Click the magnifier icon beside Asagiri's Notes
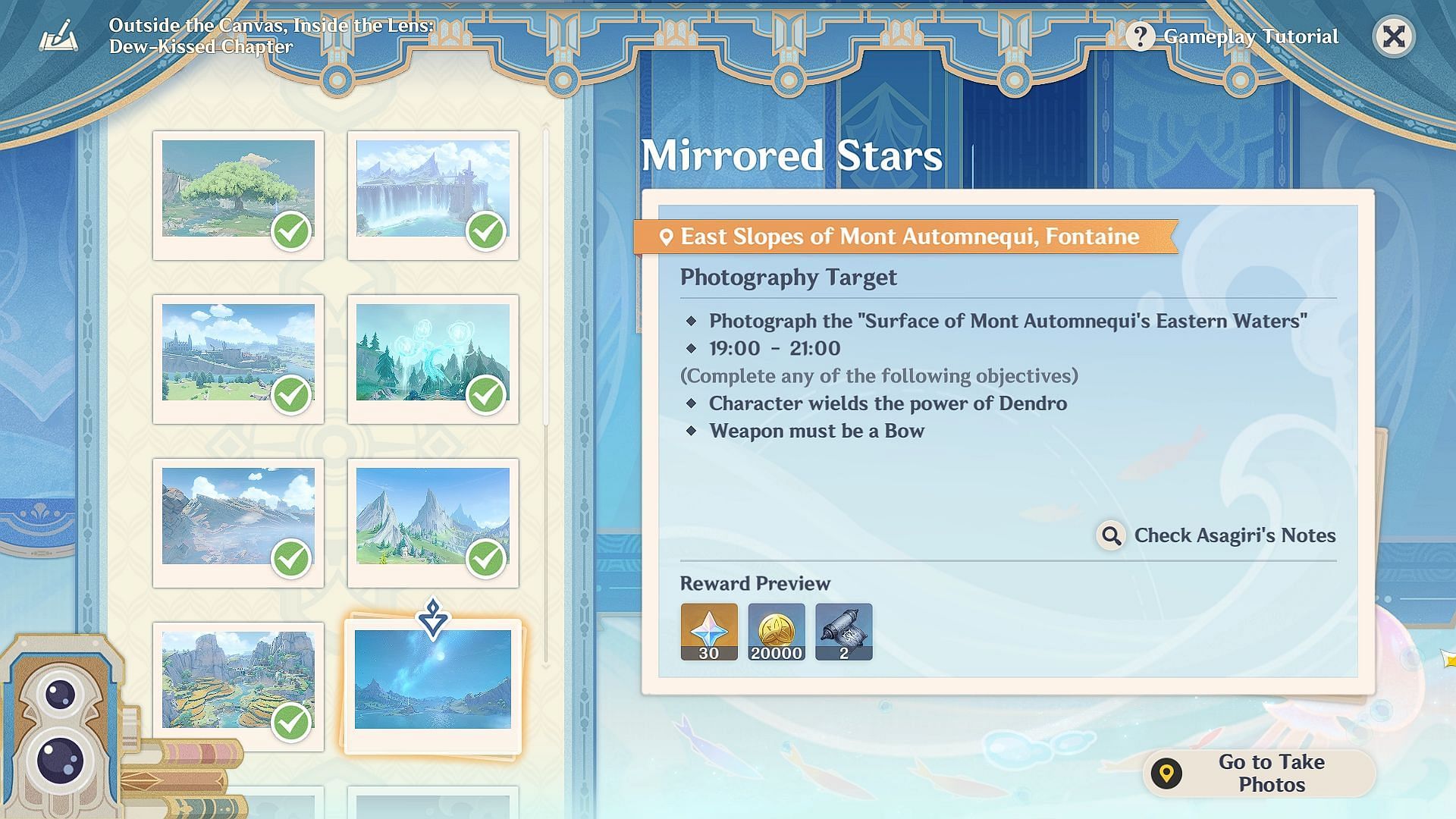Viewport: 1456px width, 819px height. [1111, 535]
